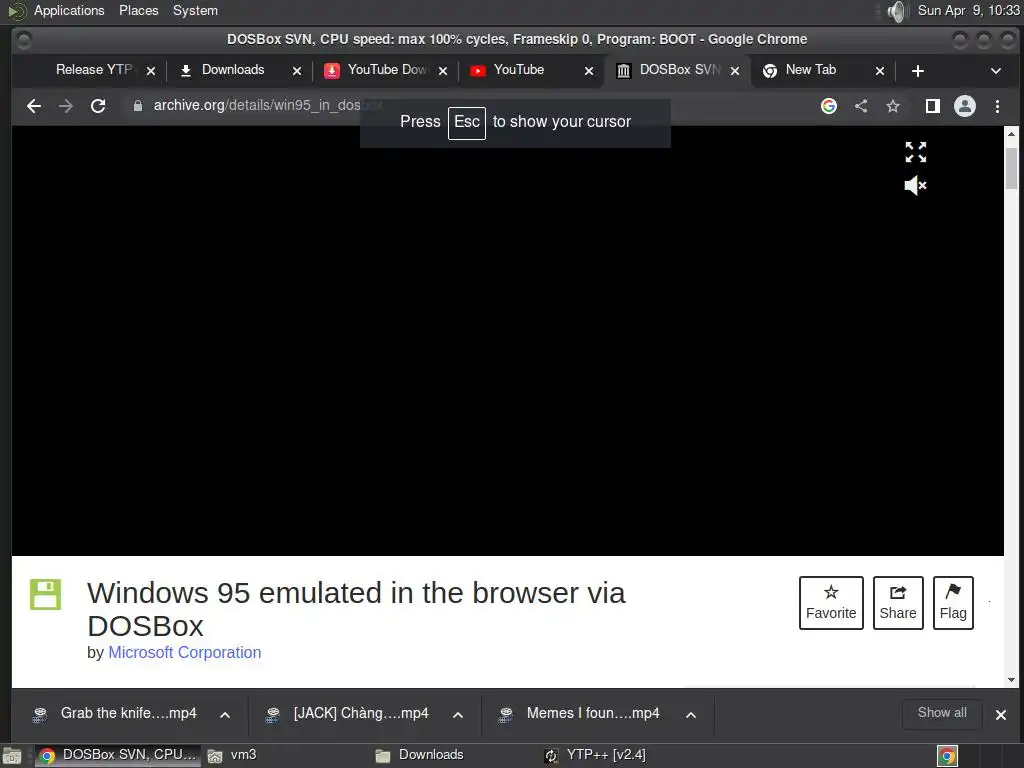Expand options for Grab the knife download
This screenshot has height=768, width=1024.
click(x=225, y=715)
